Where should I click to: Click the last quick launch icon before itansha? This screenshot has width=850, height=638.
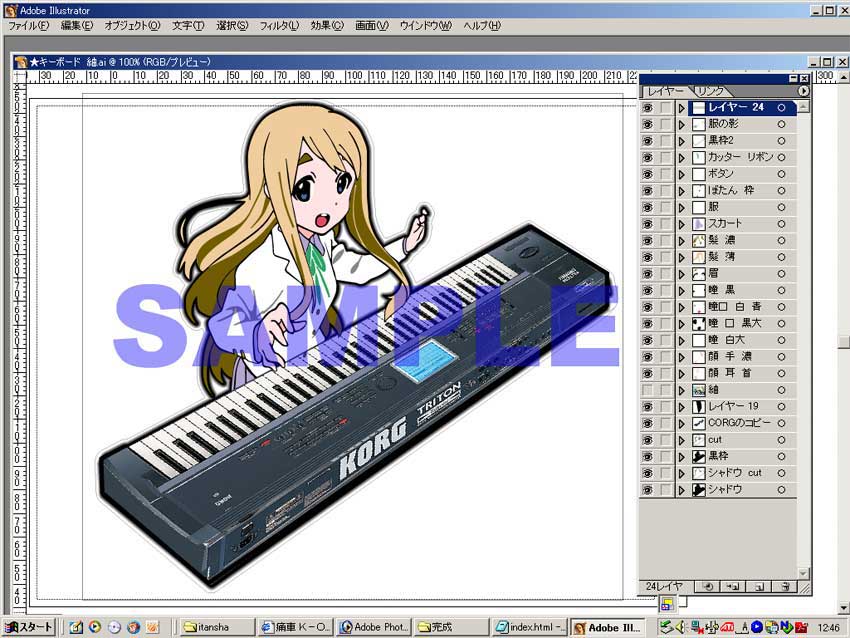point(153,627)
